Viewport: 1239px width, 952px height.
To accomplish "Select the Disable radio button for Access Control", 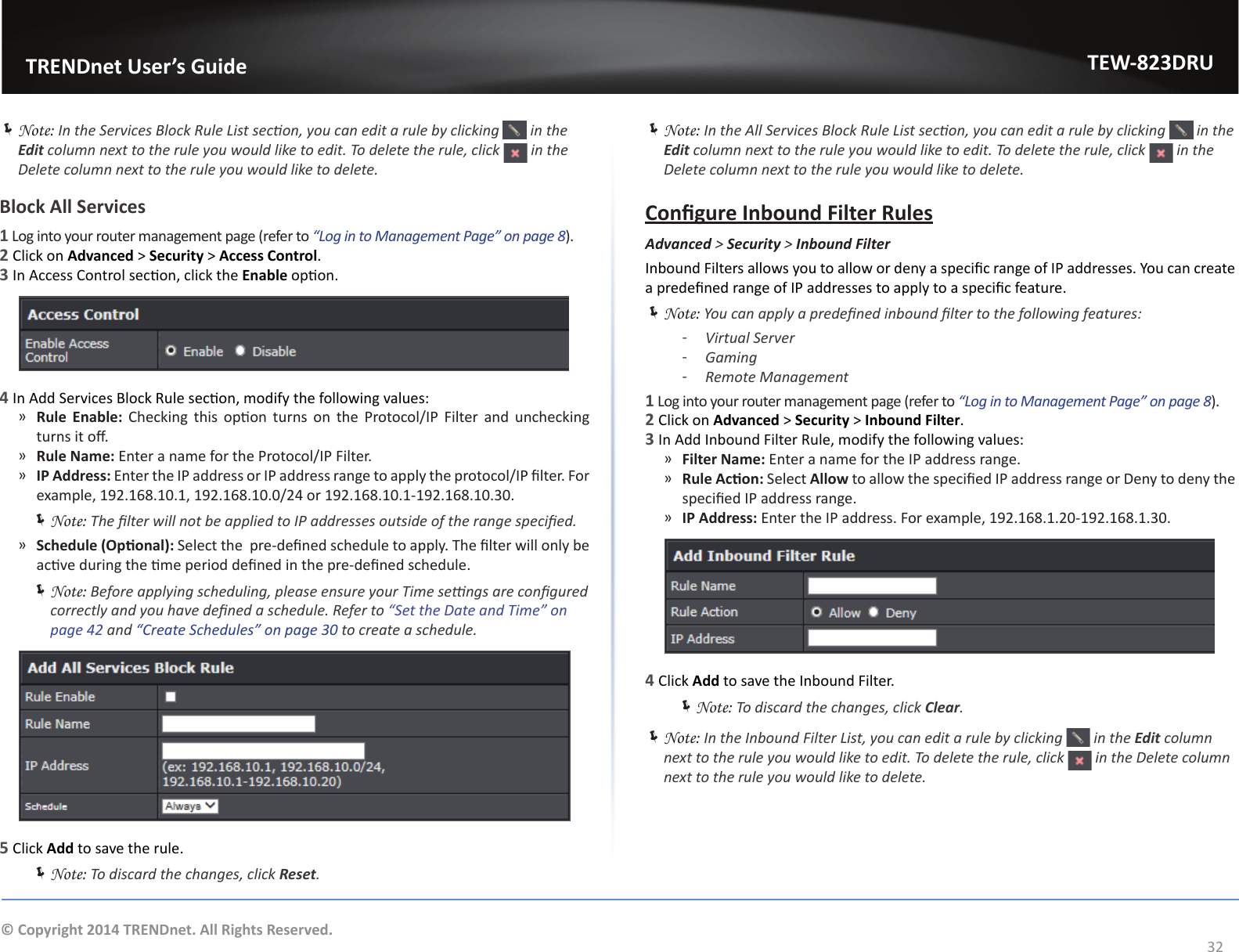I will tap(240, 351).
